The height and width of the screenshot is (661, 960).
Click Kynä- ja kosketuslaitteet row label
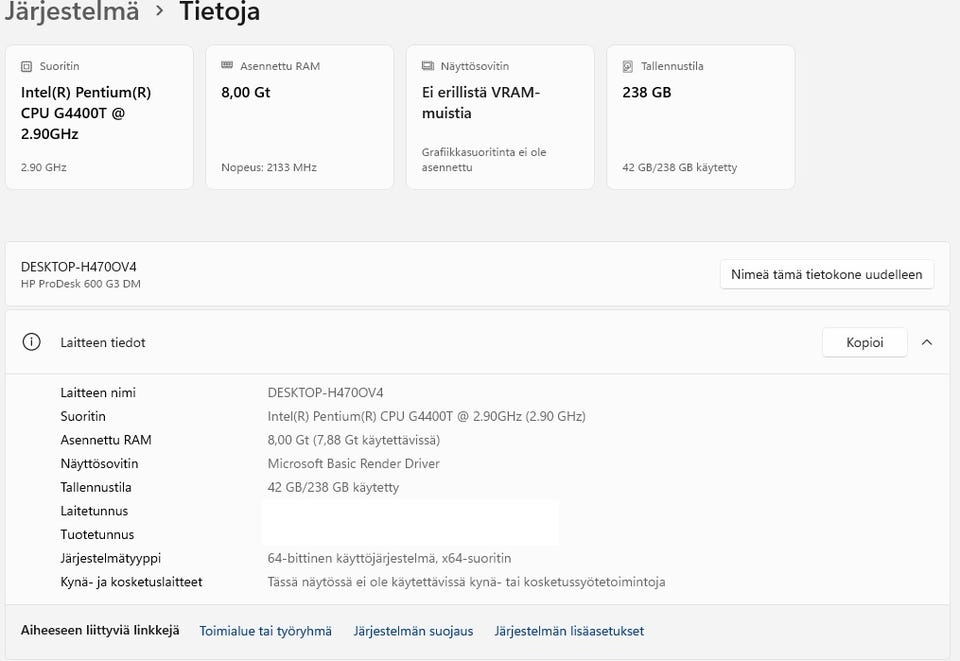[131, 583]
